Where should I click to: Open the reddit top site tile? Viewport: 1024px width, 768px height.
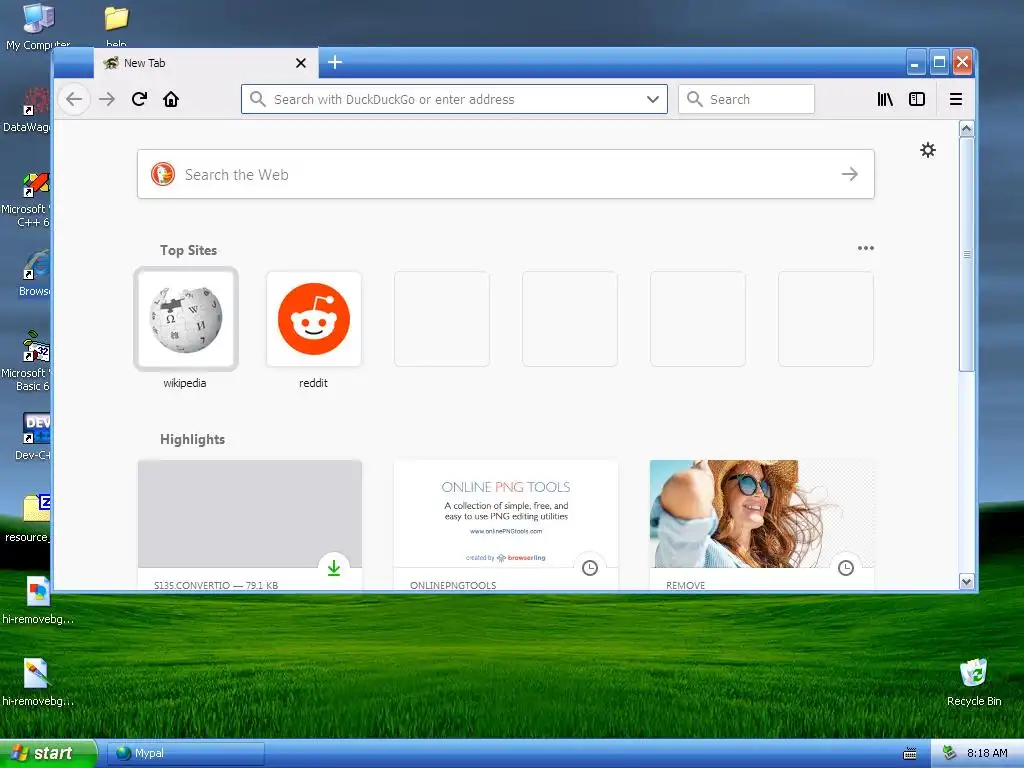314,319
